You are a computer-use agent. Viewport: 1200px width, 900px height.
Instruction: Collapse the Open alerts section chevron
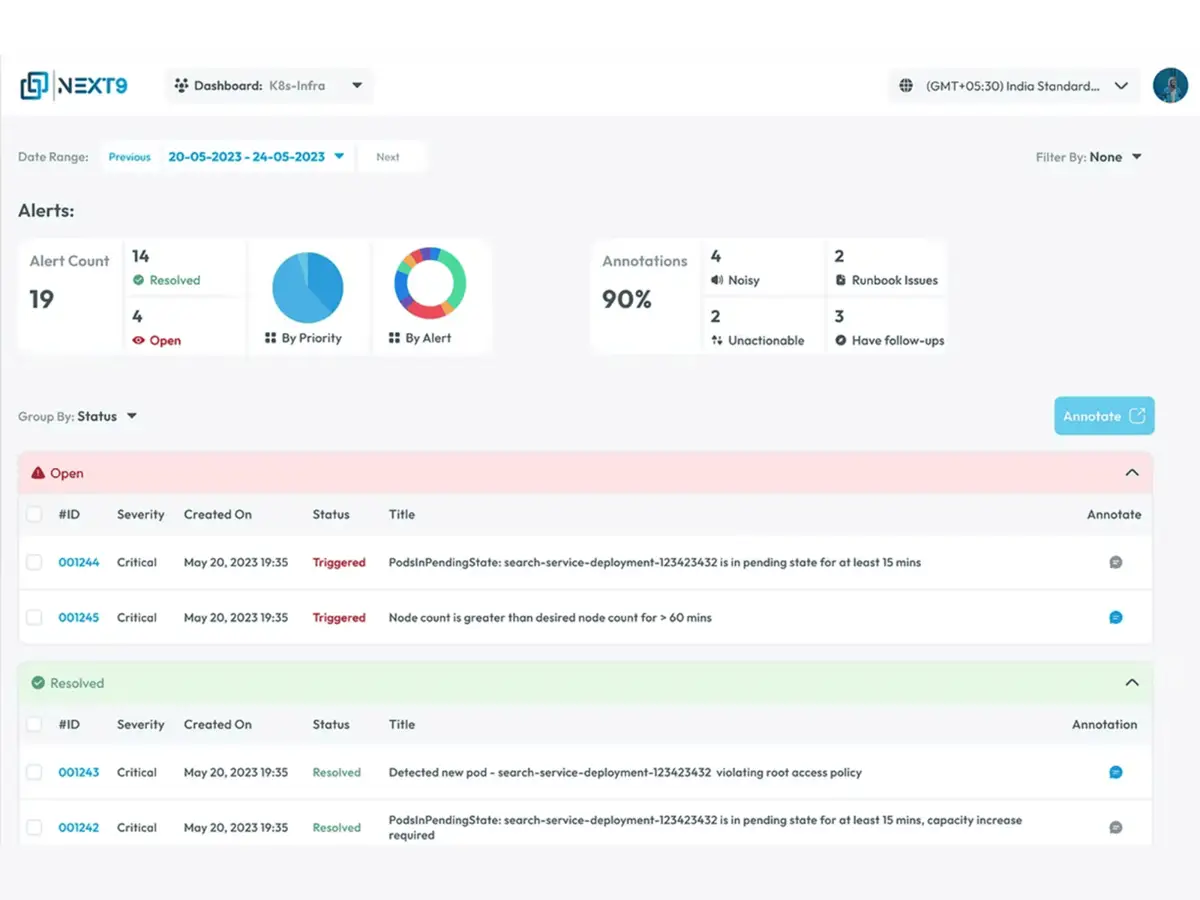coord(1131,473)
